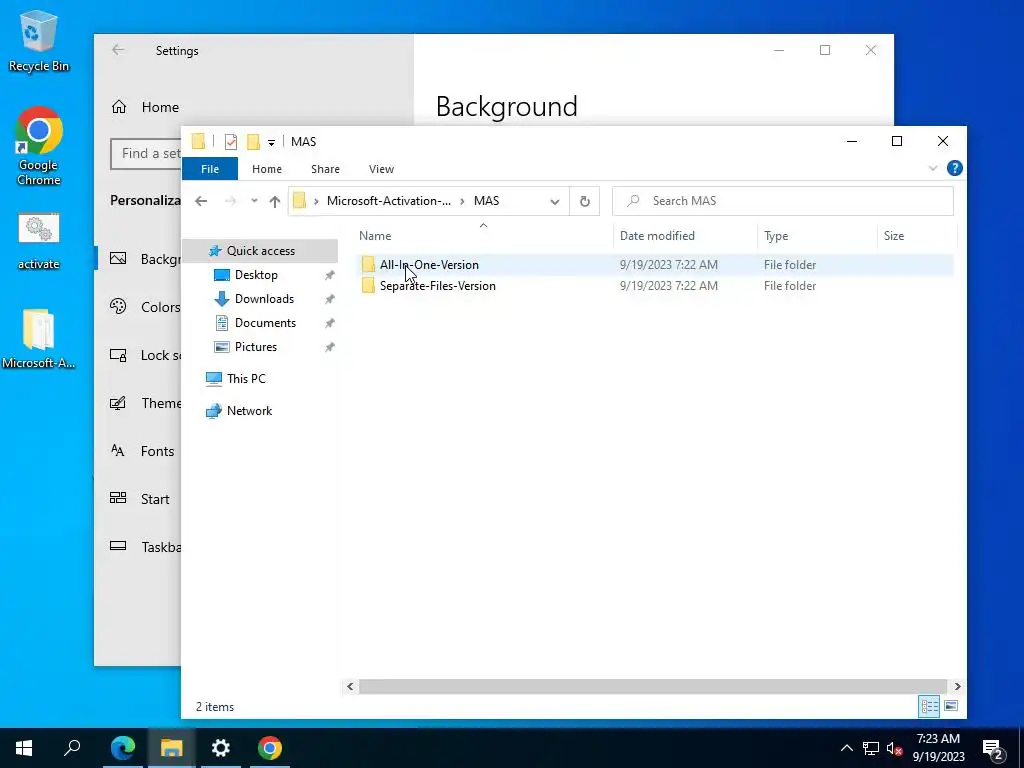Open the Recent locations dropdown arrow
Viewport: 1024px width, 768px height.
click(x=254, y=201)
